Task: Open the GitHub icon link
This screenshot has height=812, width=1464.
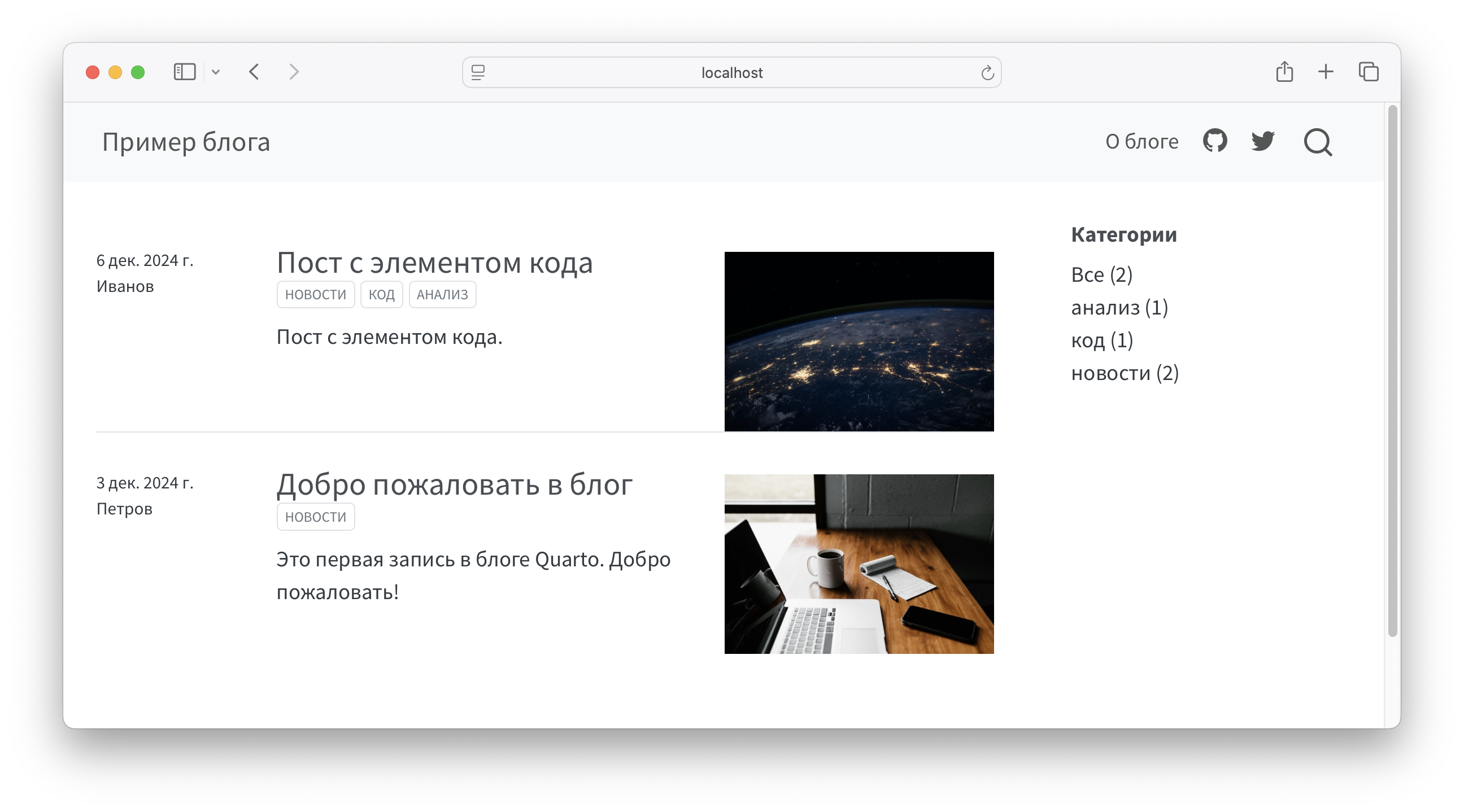Action: pos(1214,141)
